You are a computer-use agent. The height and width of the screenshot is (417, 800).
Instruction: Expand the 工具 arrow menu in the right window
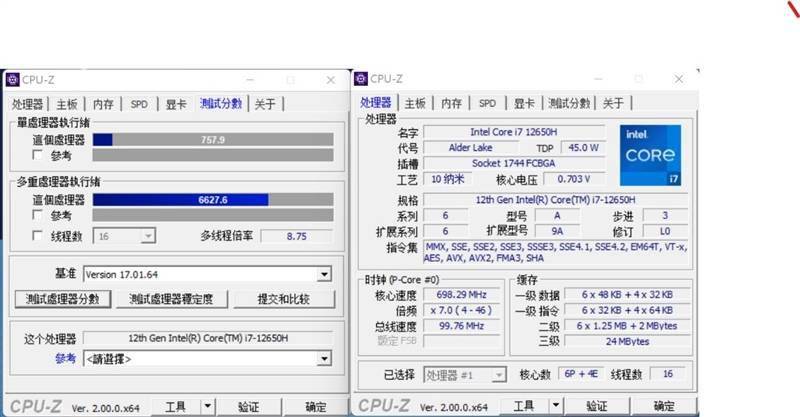[x=556, y=406]
